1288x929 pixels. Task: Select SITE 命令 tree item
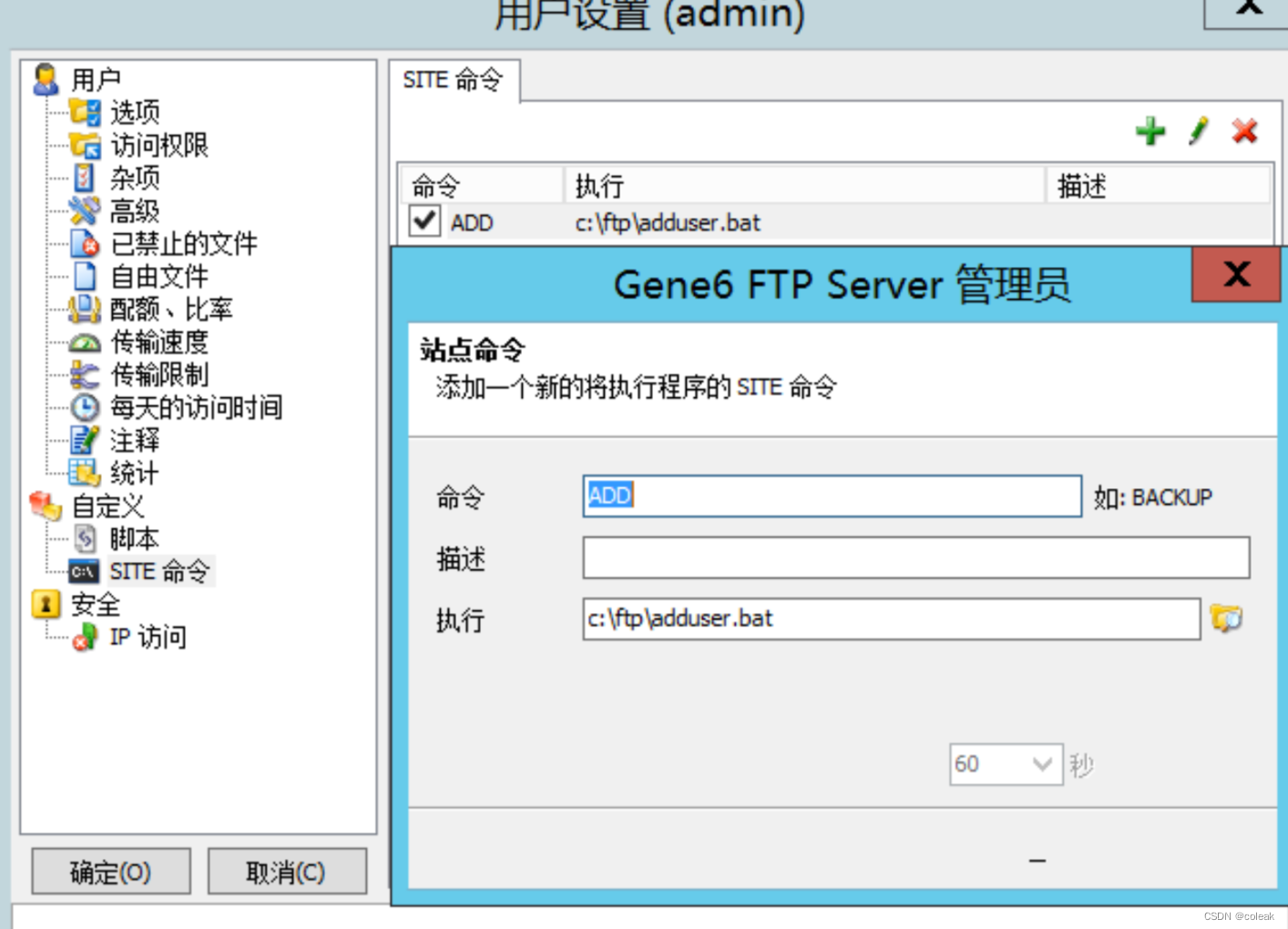(160, 571)
